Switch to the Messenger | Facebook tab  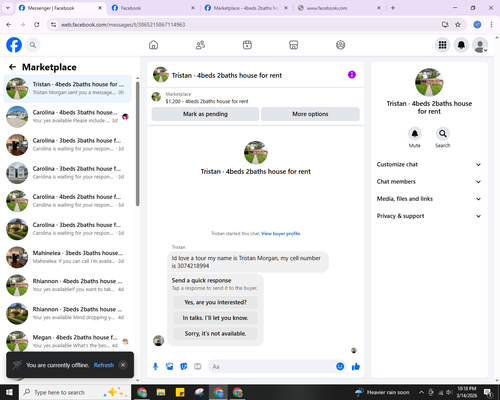coord(60,8)
